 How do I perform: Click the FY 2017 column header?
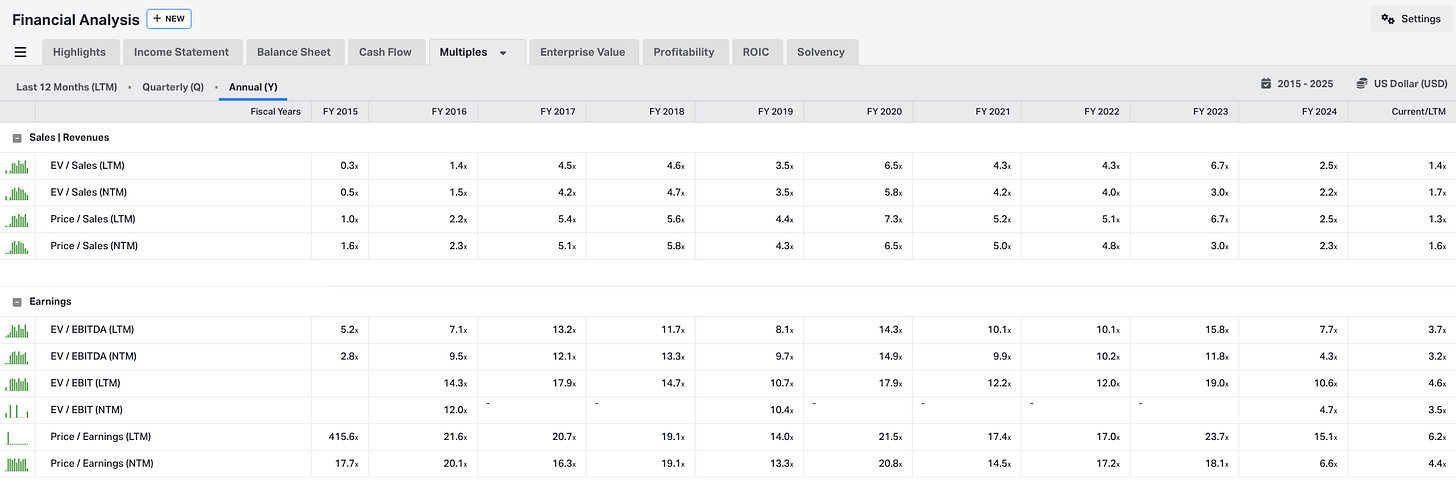(x=557, y=112)
